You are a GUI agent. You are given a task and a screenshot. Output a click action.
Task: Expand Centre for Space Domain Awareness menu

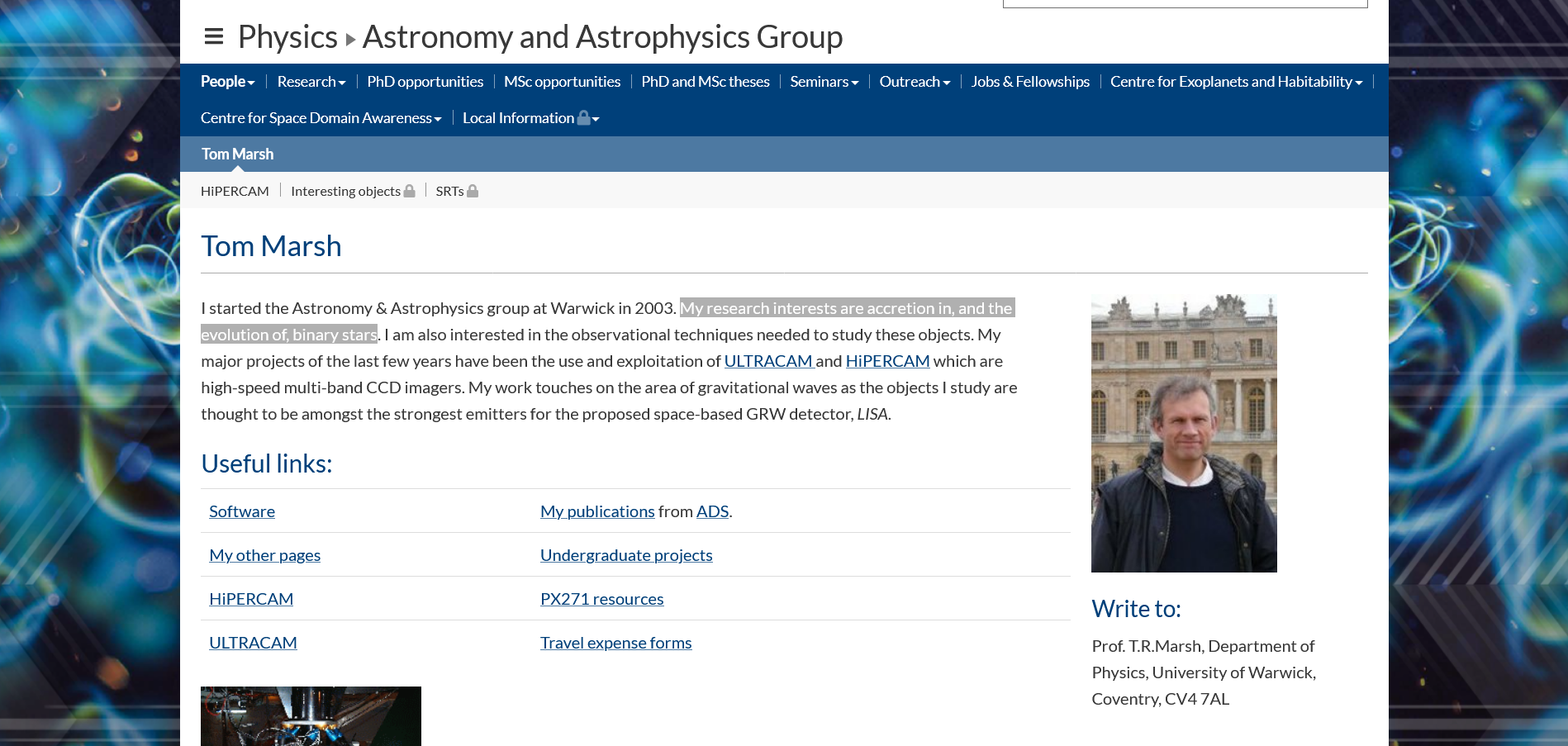321,118
